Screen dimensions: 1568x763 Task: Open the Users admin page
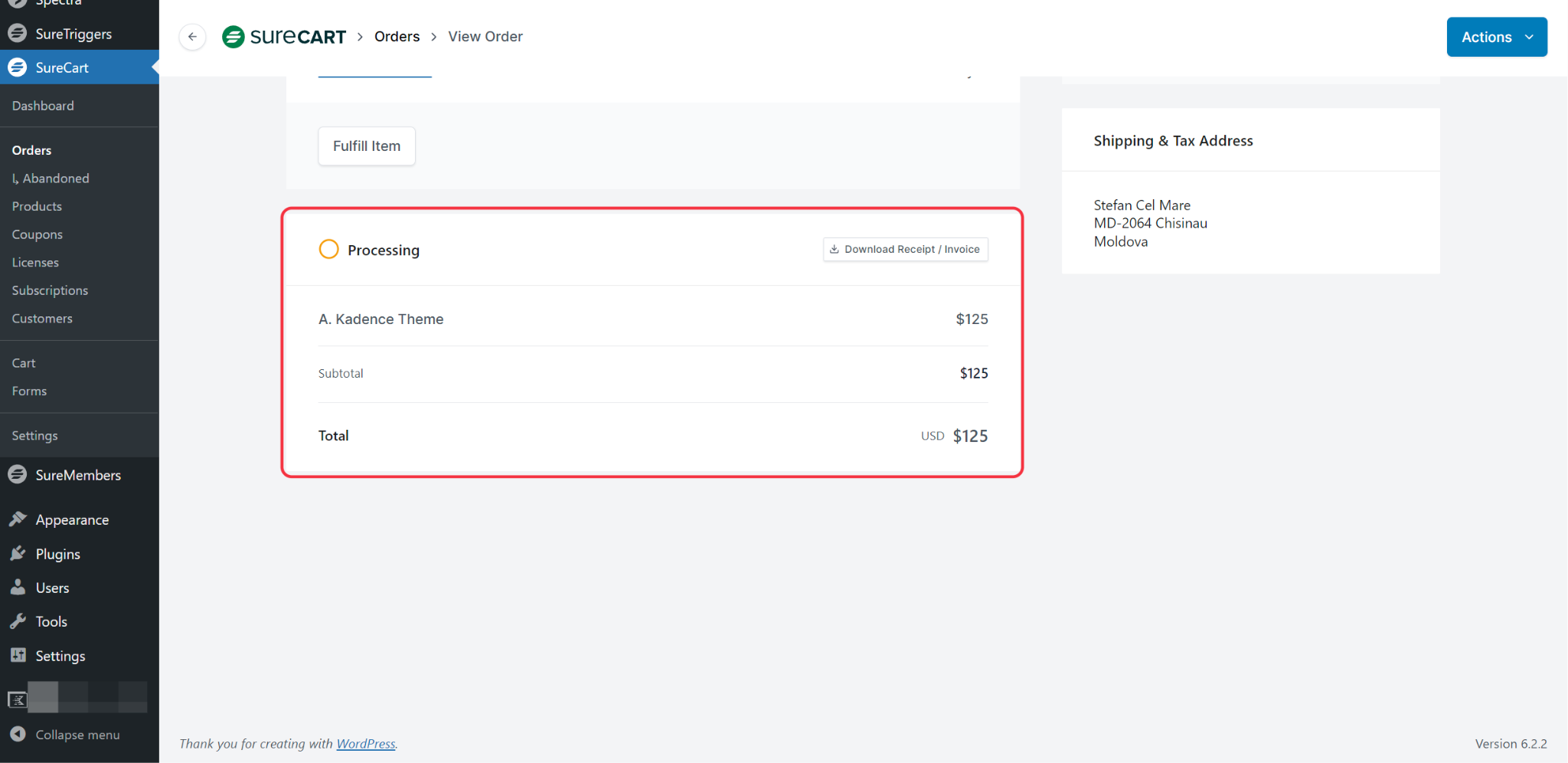[52, 588]
